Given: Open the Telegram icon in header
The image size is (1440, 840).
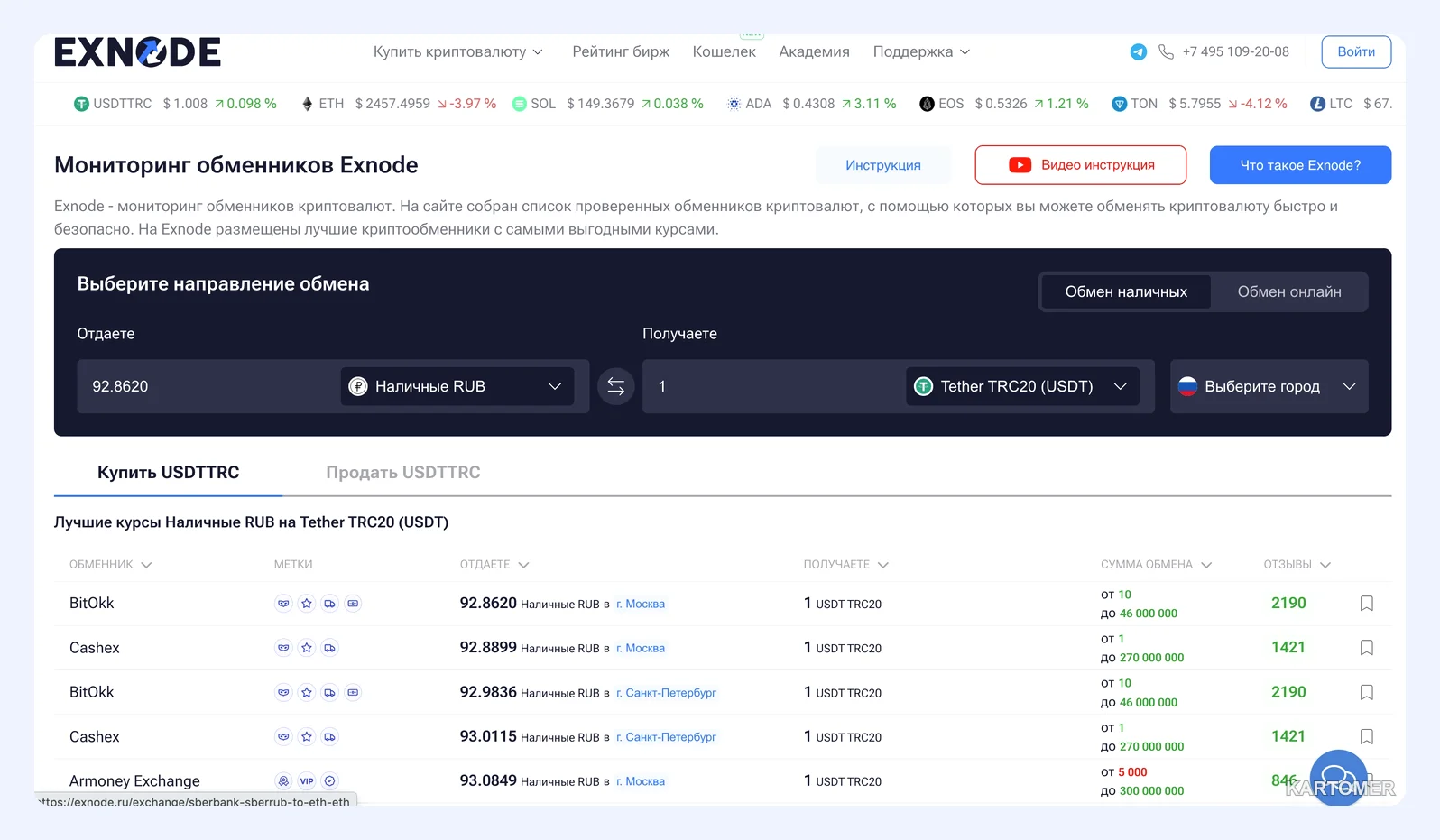Looking at the screenshot, I should (1139, 52).
